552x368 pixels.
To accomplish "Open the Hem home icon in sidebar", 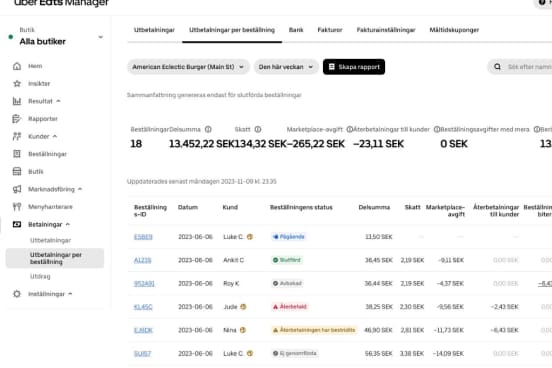I will coord(17,66).
